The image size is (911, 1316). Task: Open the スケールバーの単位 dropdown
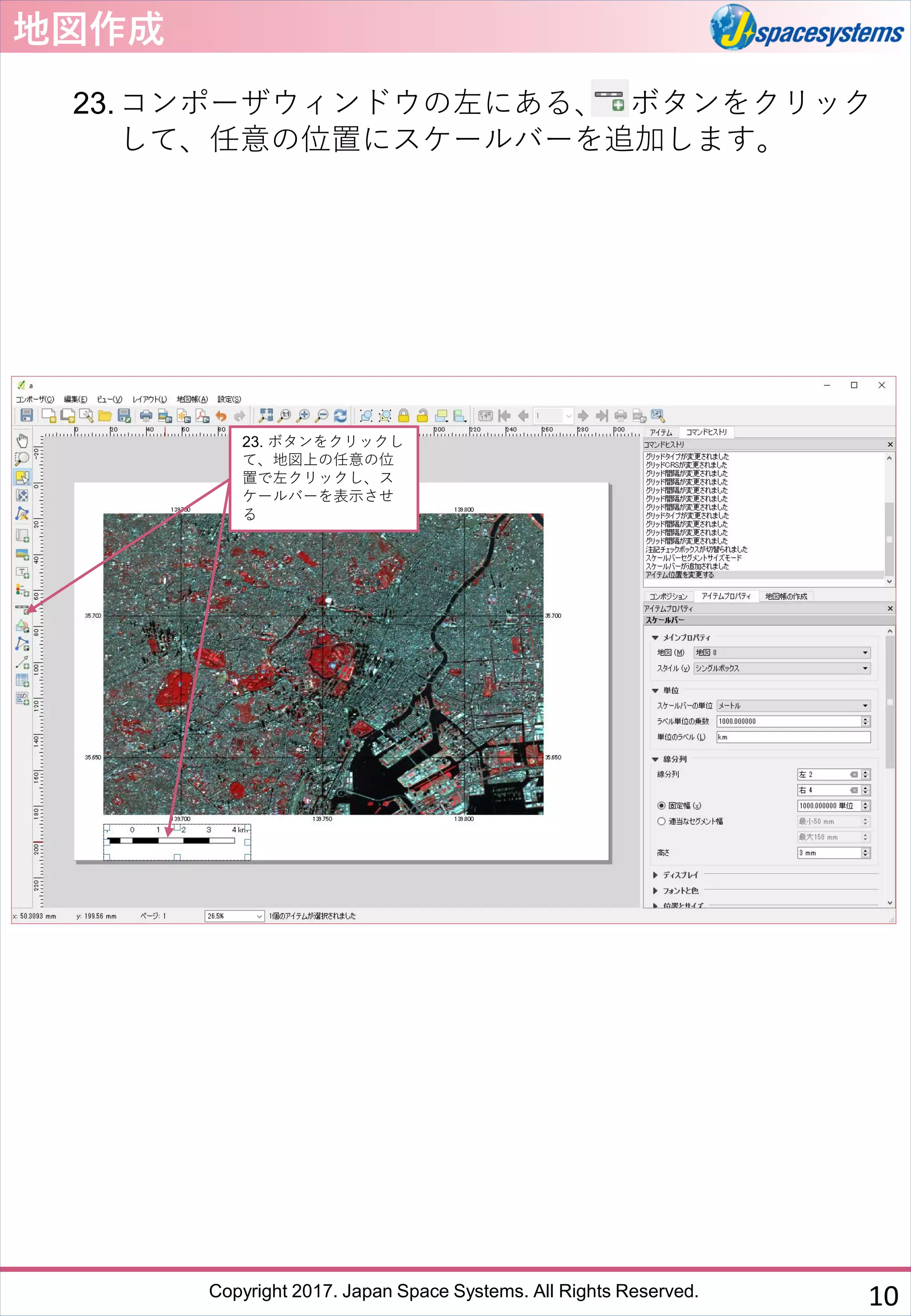tap(793, 706)
